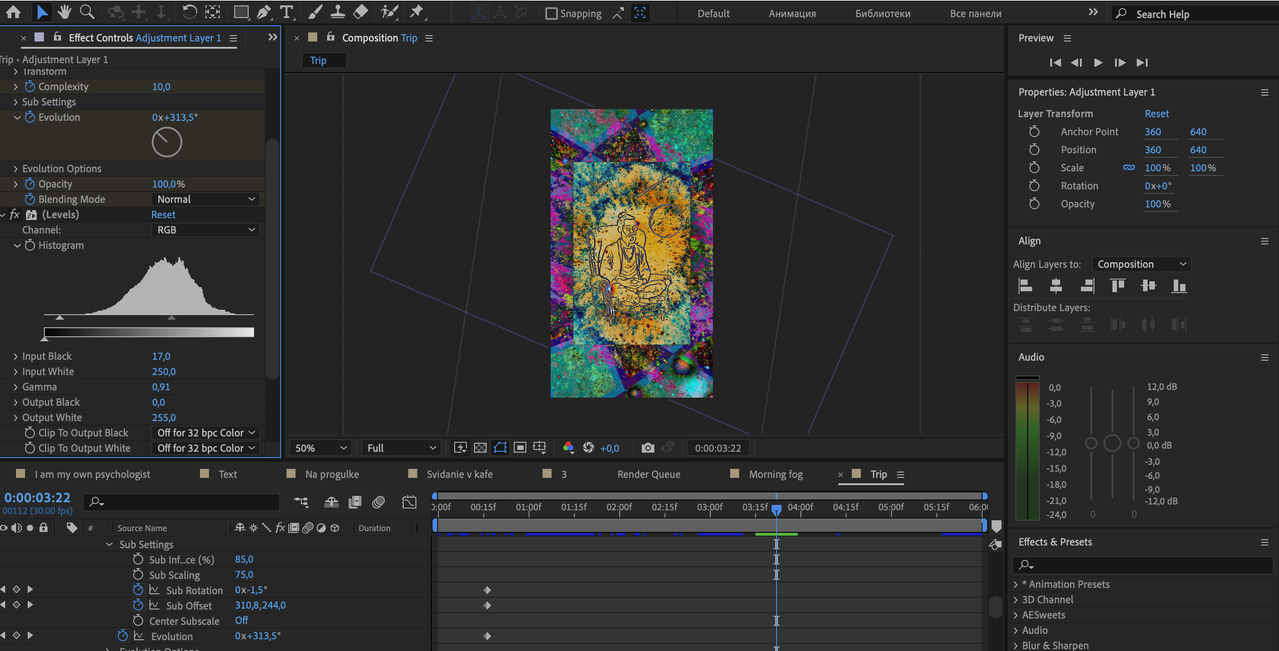Viewport: 1279px width, 651px height.
Task: Select the Puppet Pin tool
Action: [416, 13]
